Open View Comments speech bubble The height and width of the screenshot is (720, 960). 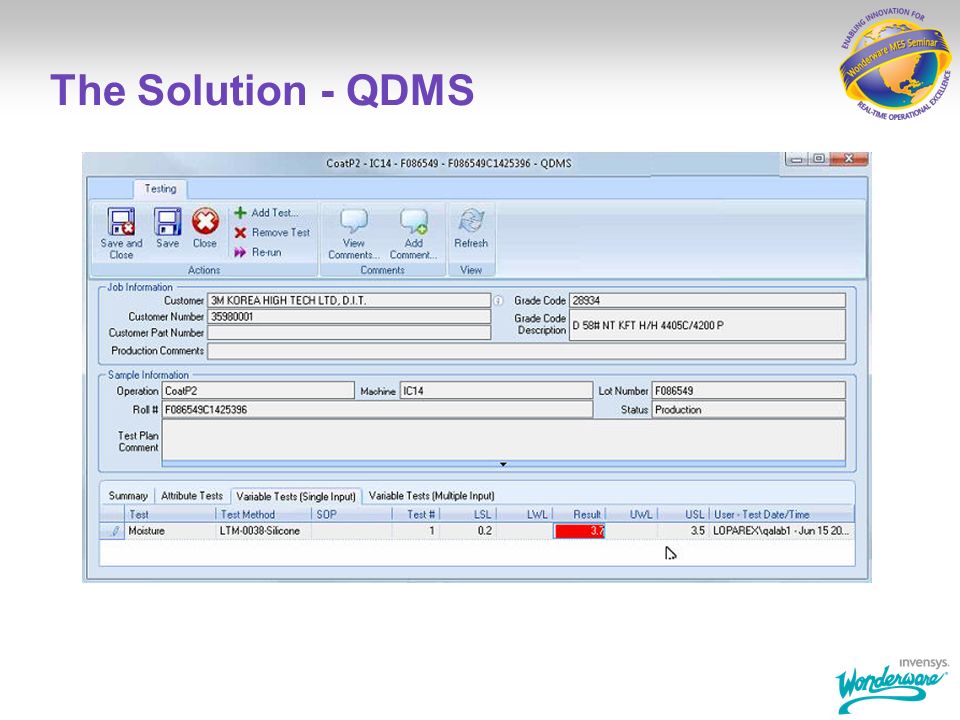coord(354,221)
